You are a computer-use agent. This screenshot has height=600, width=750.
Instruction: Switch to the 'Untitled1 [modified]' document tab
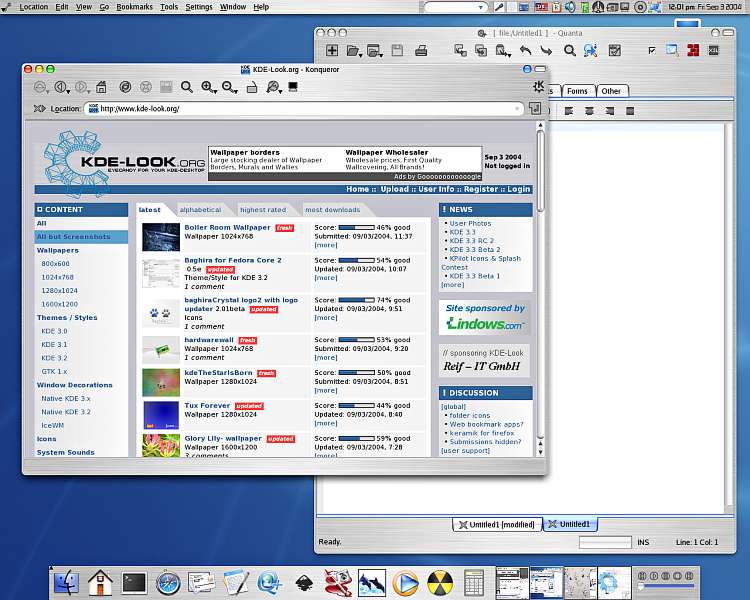click(496, 524)
